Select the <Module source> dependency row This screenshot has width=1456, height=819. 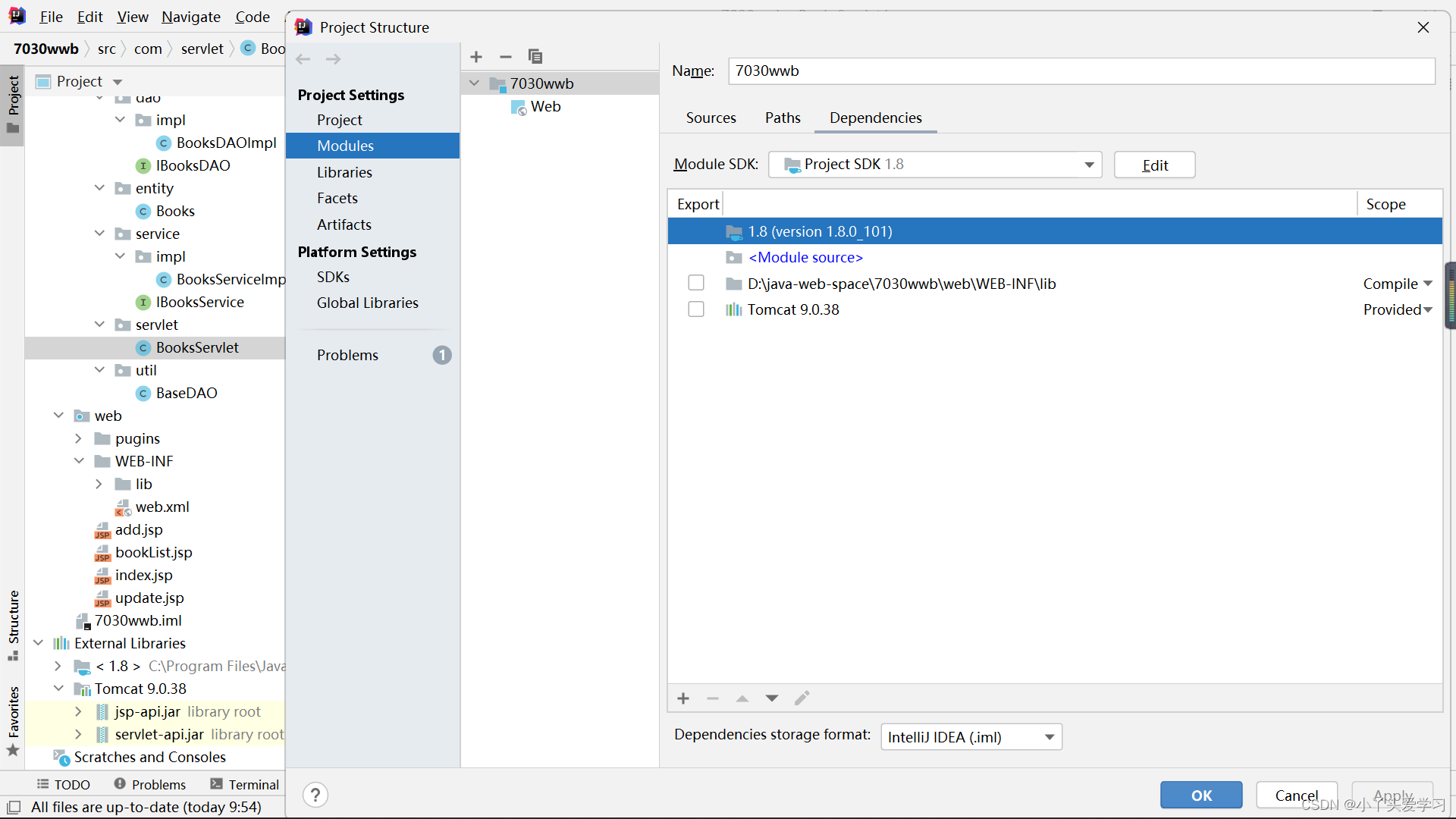point(1055,257)
